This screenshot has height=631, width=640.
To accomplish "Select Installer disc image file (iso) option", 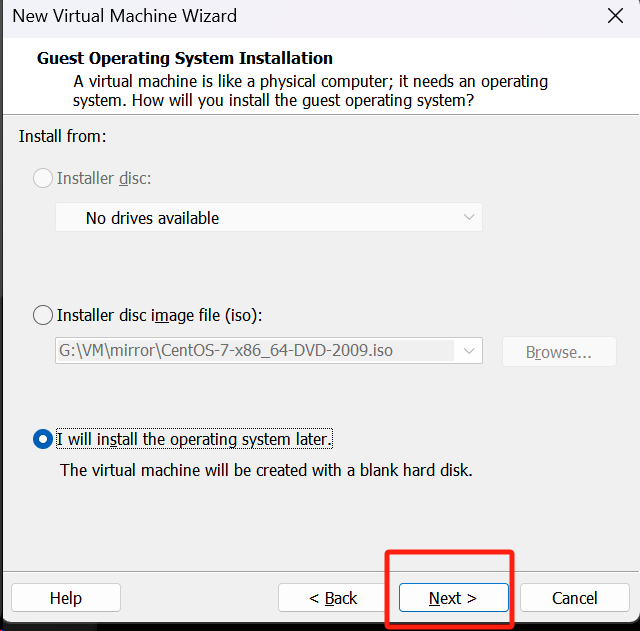I will (x=43, y=315).
